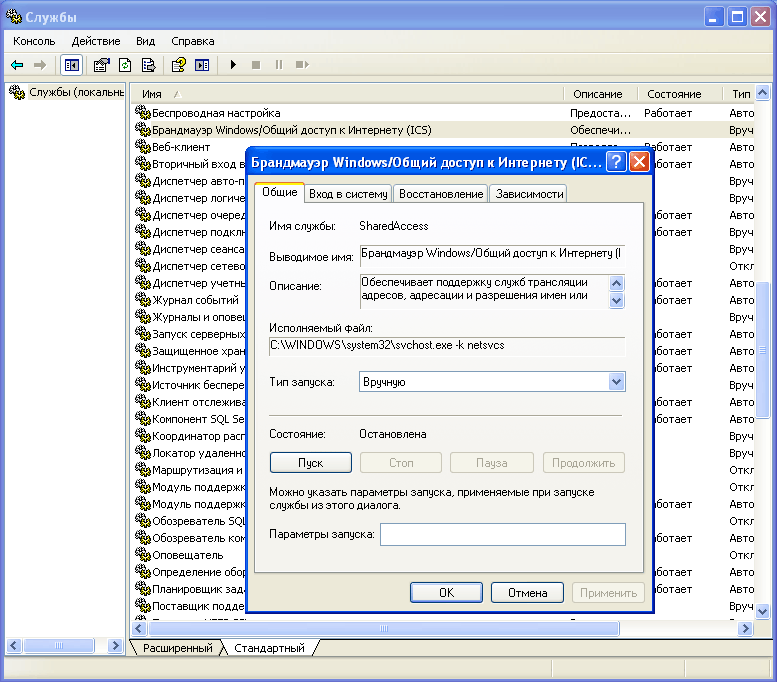Image resolution: width=777 pixels, height=682 pixels.
Task: Click the Forward arrow toolbar icon
Action: pyautogui.click(x=40, y=65)
